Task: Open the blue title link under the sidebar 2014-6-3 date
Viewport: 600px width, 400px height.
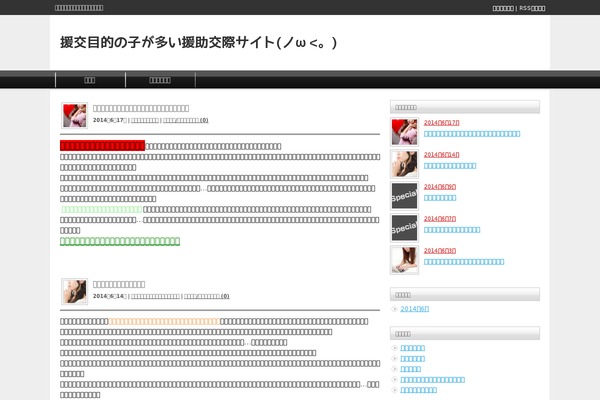Action: (x=464, y=262)
